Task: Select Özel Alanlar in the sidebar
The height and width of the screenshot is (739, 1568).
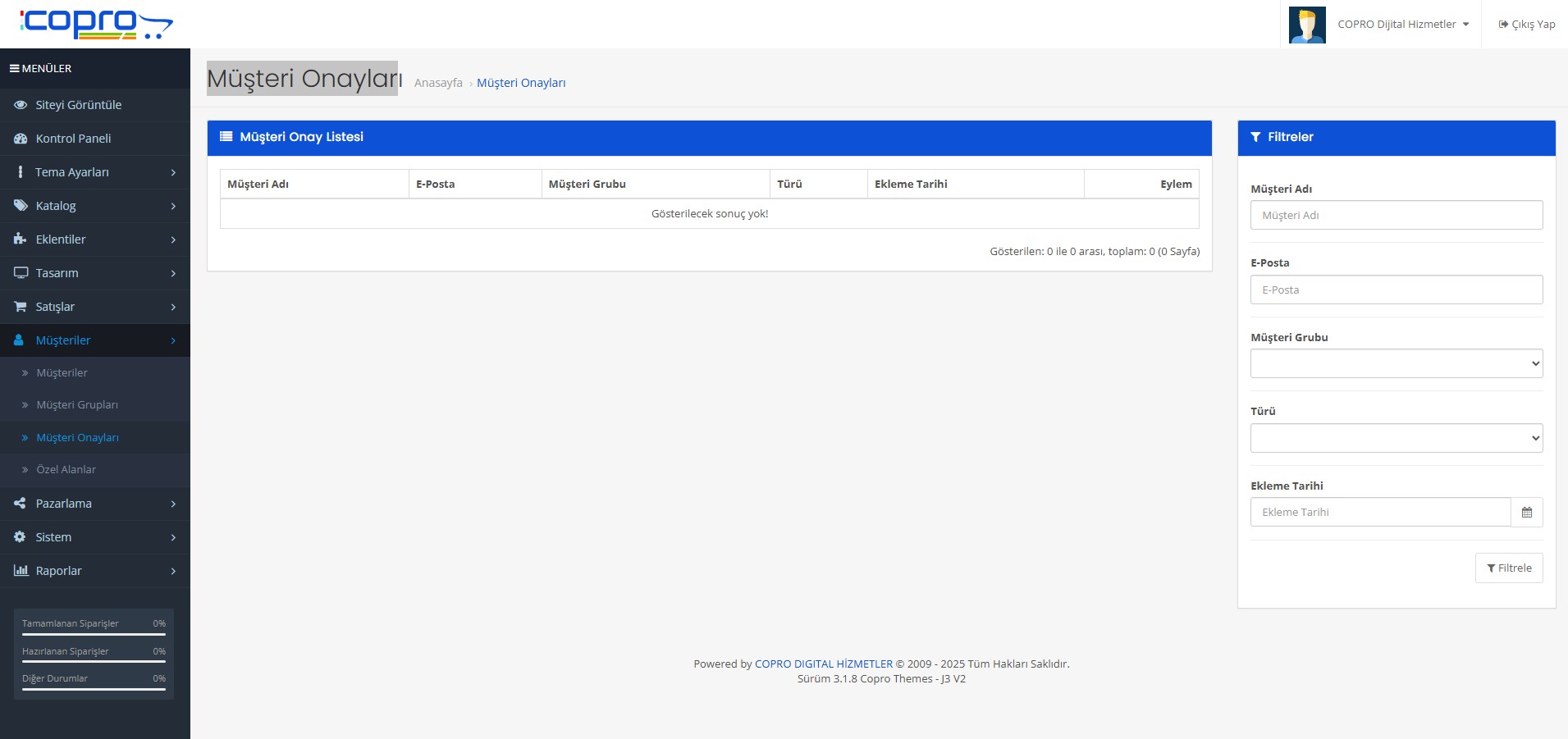Action: click(x=66, y=470)
